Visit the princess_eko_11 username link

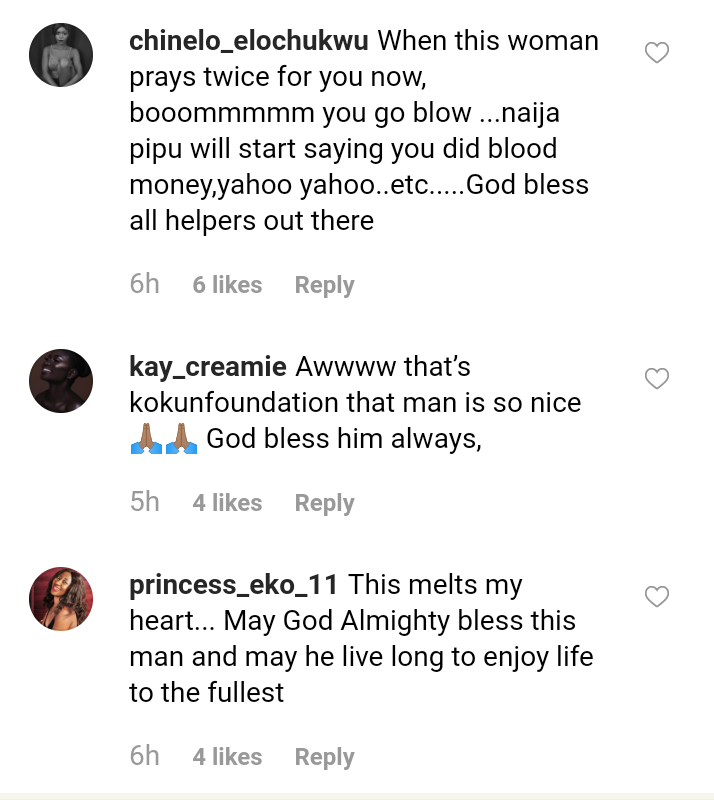pyautogui.click(x=235, y=585)
